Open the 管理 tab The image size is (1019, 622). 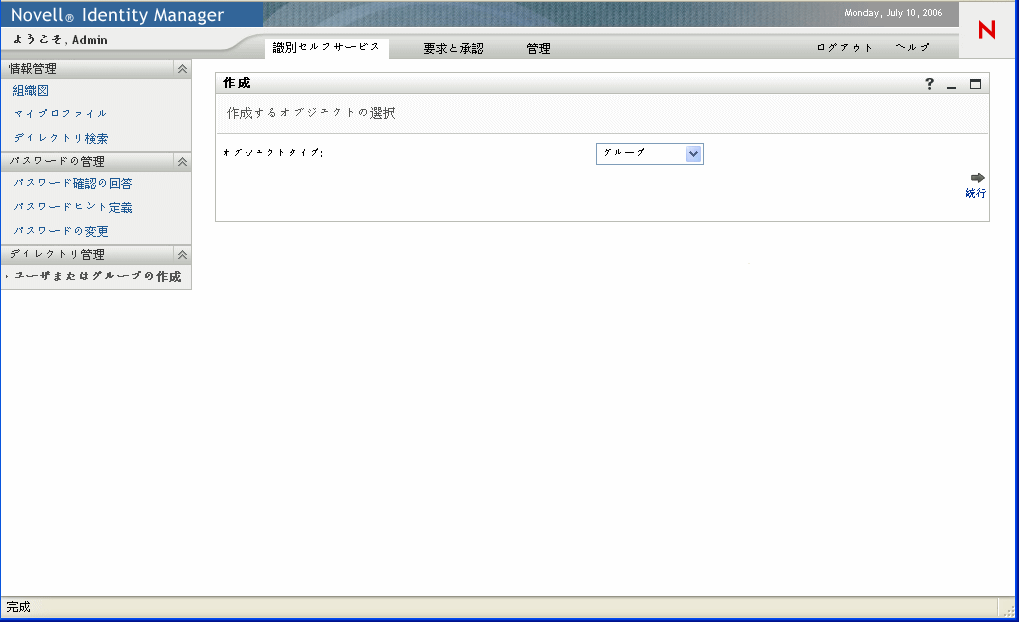(x=537, y=47)
